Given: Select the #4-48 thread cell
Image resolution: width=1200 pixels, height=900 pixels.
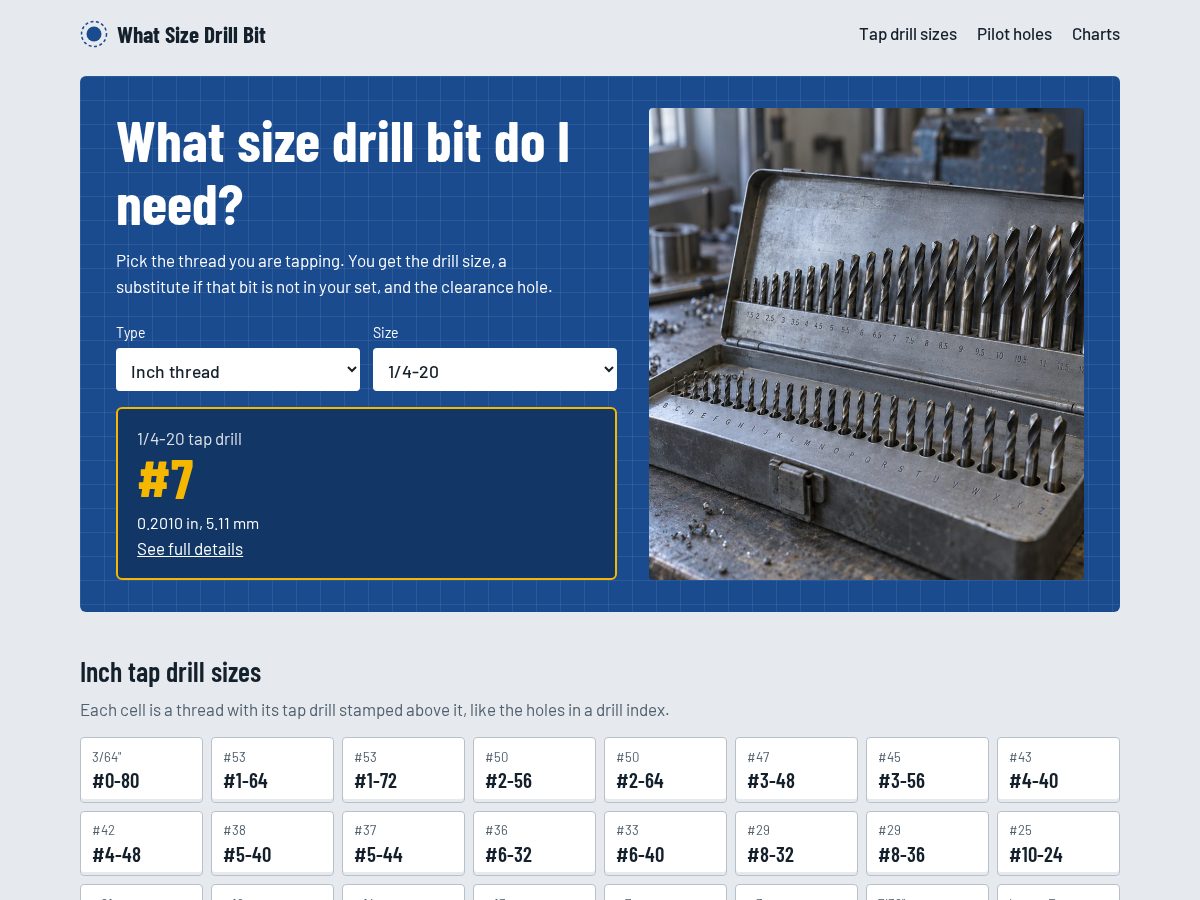Looking at the screenshot, I should (x=141, y=843).
